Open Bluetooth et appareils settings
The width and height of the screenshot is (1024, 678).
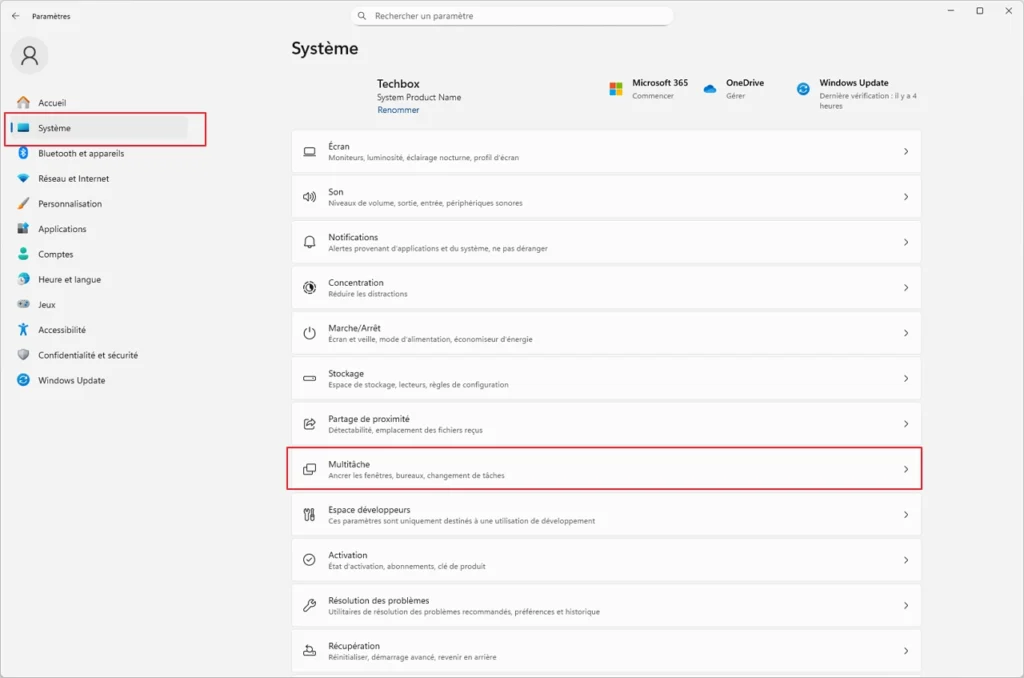75,153
